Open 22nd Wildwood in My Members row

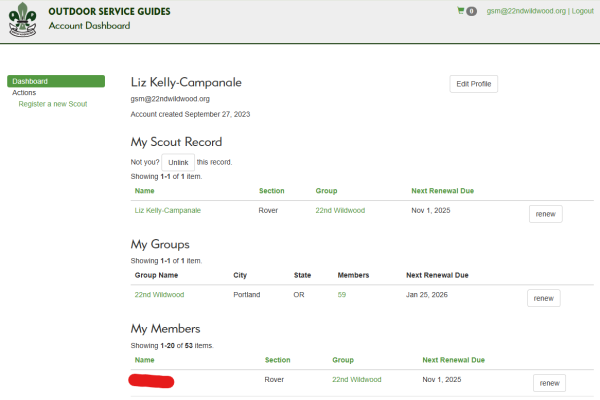356,380
